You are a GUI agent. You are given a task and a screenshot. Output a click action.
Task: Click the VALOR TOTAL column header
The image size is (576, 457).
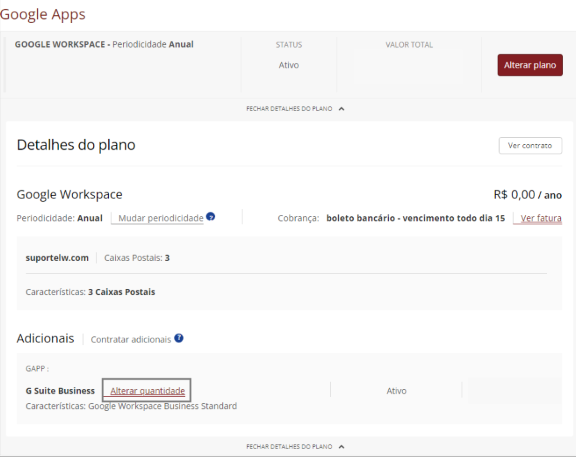[409, 45]
